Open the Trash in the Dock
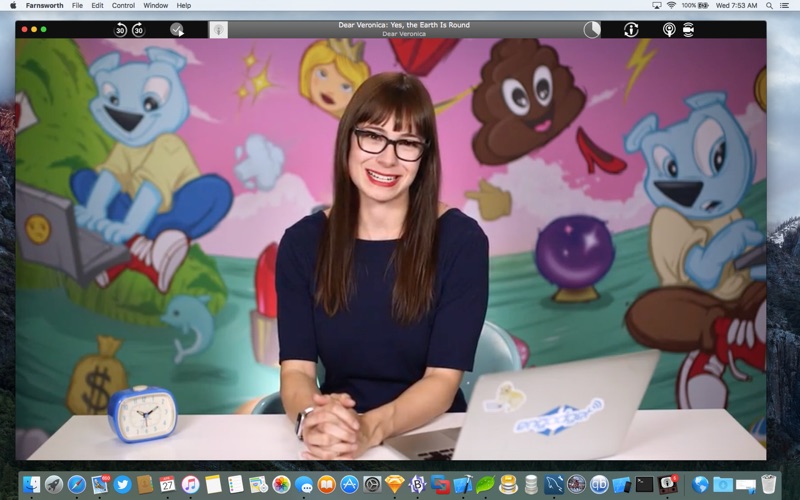This screenshot has height=500, width=800. tap(768, 484)
